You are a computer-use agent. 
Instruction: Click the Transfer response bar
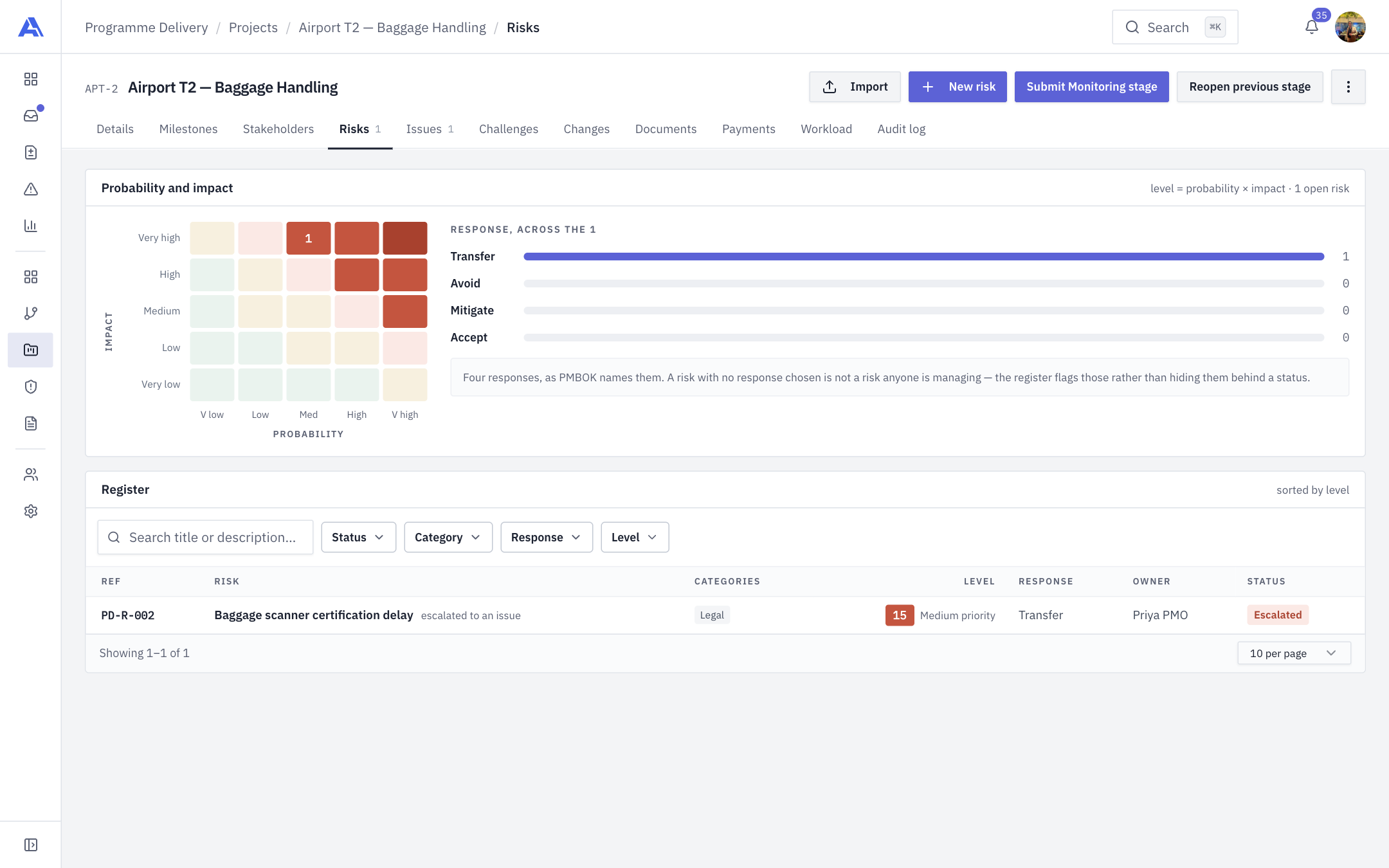click(923, 257)
